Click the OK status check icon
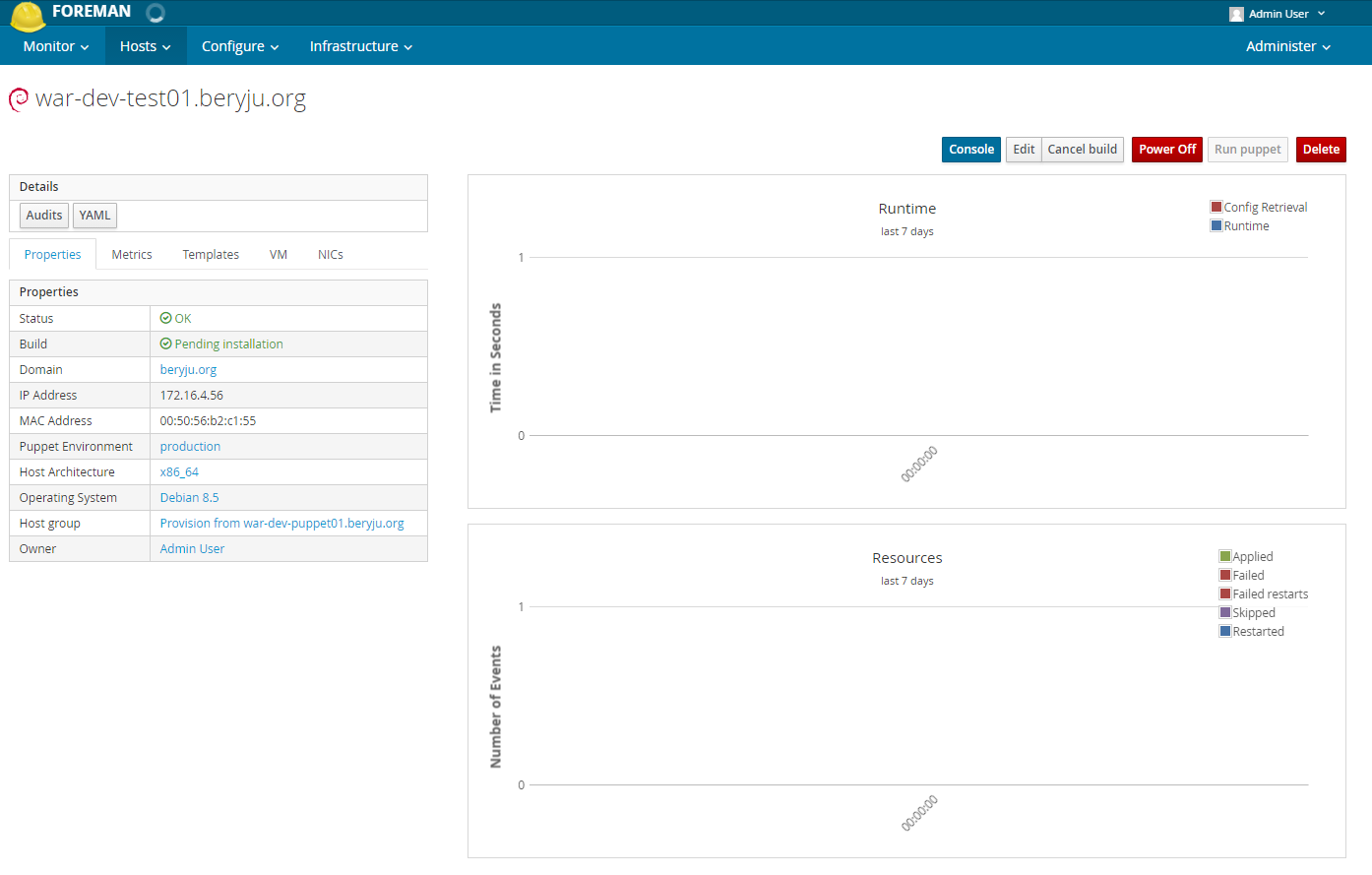1372x875 pixels. point(165,318)
